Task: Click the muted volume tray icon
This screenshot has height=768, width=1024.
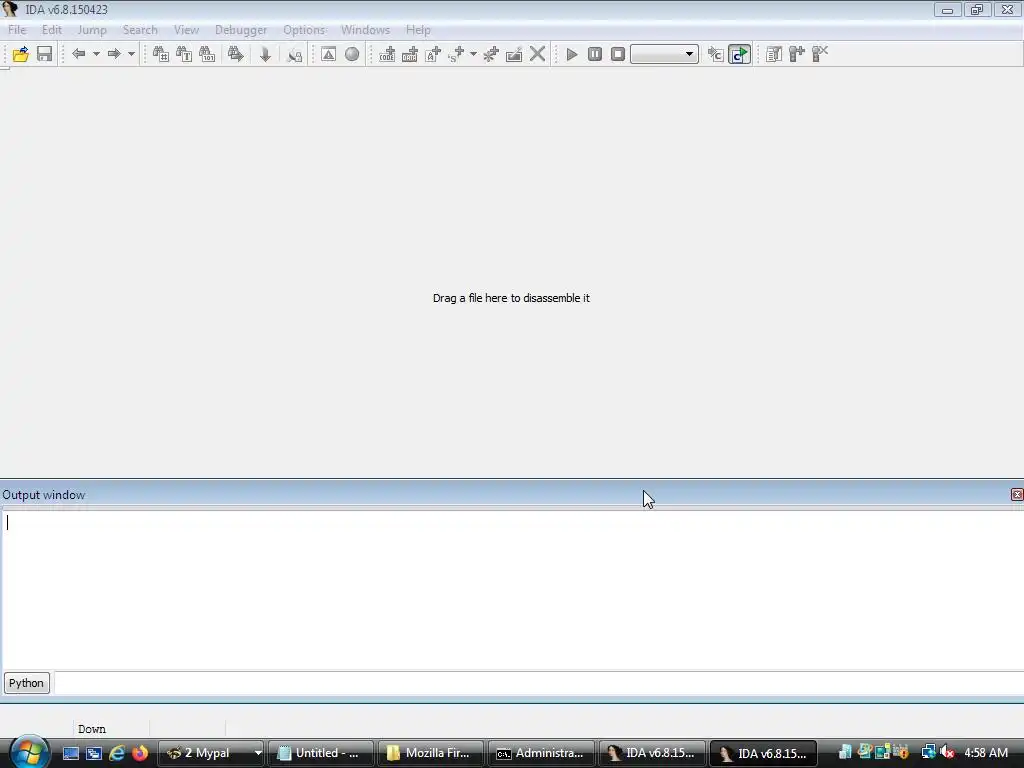Action: (x=948, y=753)
